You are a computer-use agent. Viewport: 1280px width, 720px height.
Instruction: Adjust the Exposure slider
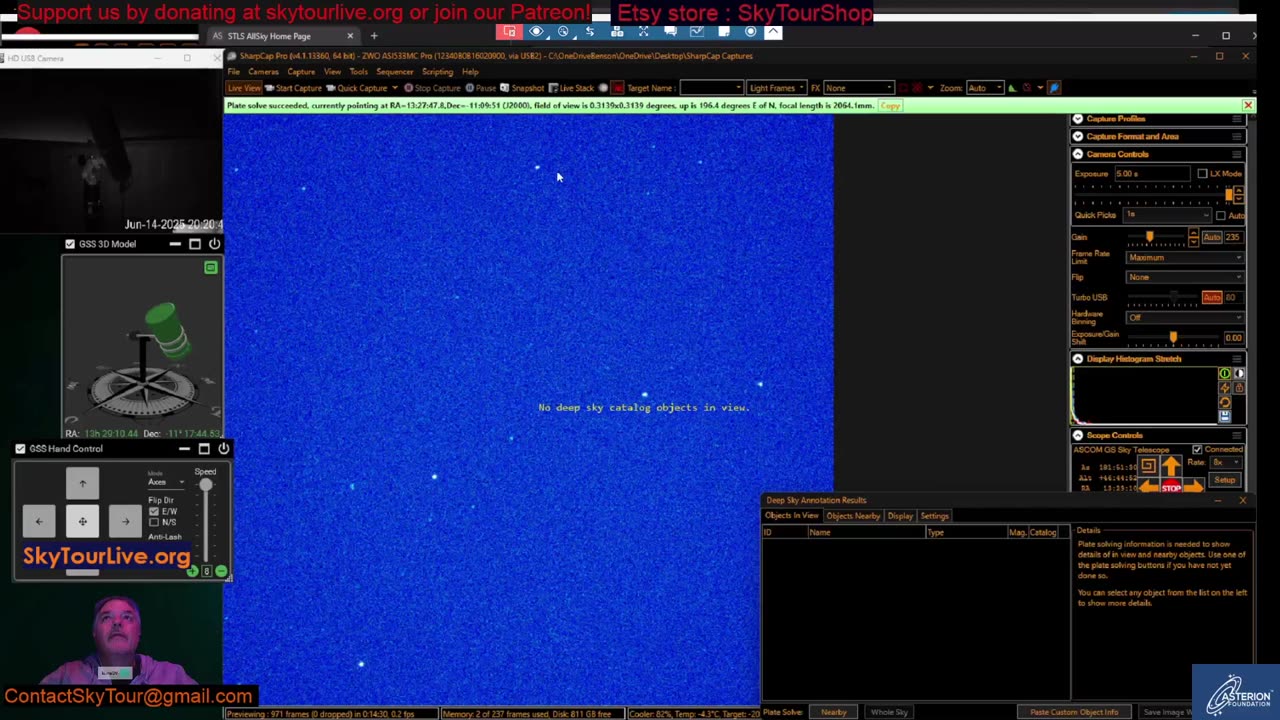pos(1229,193)
